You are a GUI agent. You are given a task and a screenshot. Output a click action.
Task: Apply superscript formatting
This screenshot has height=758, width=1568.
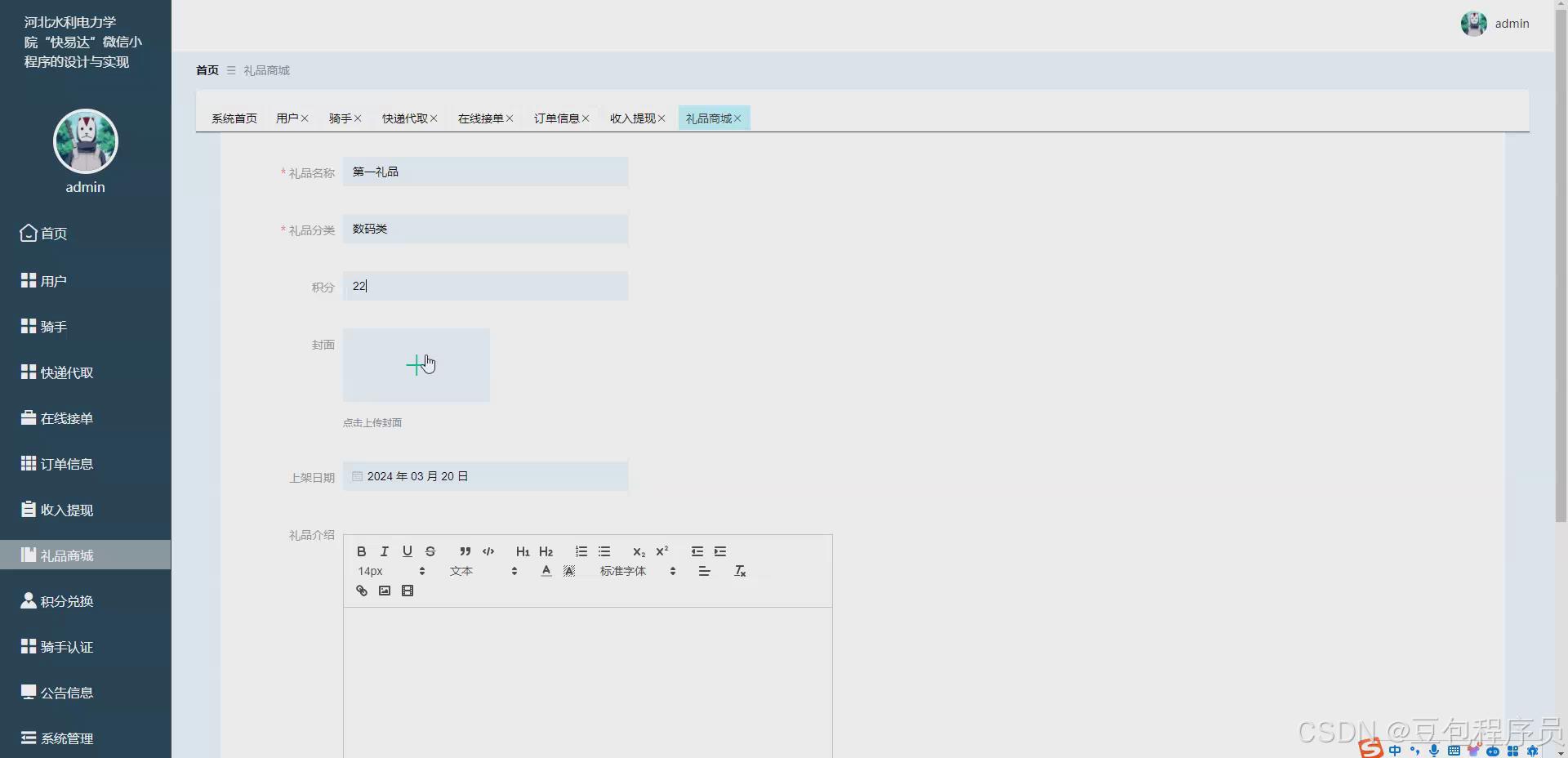coord(662,551)
